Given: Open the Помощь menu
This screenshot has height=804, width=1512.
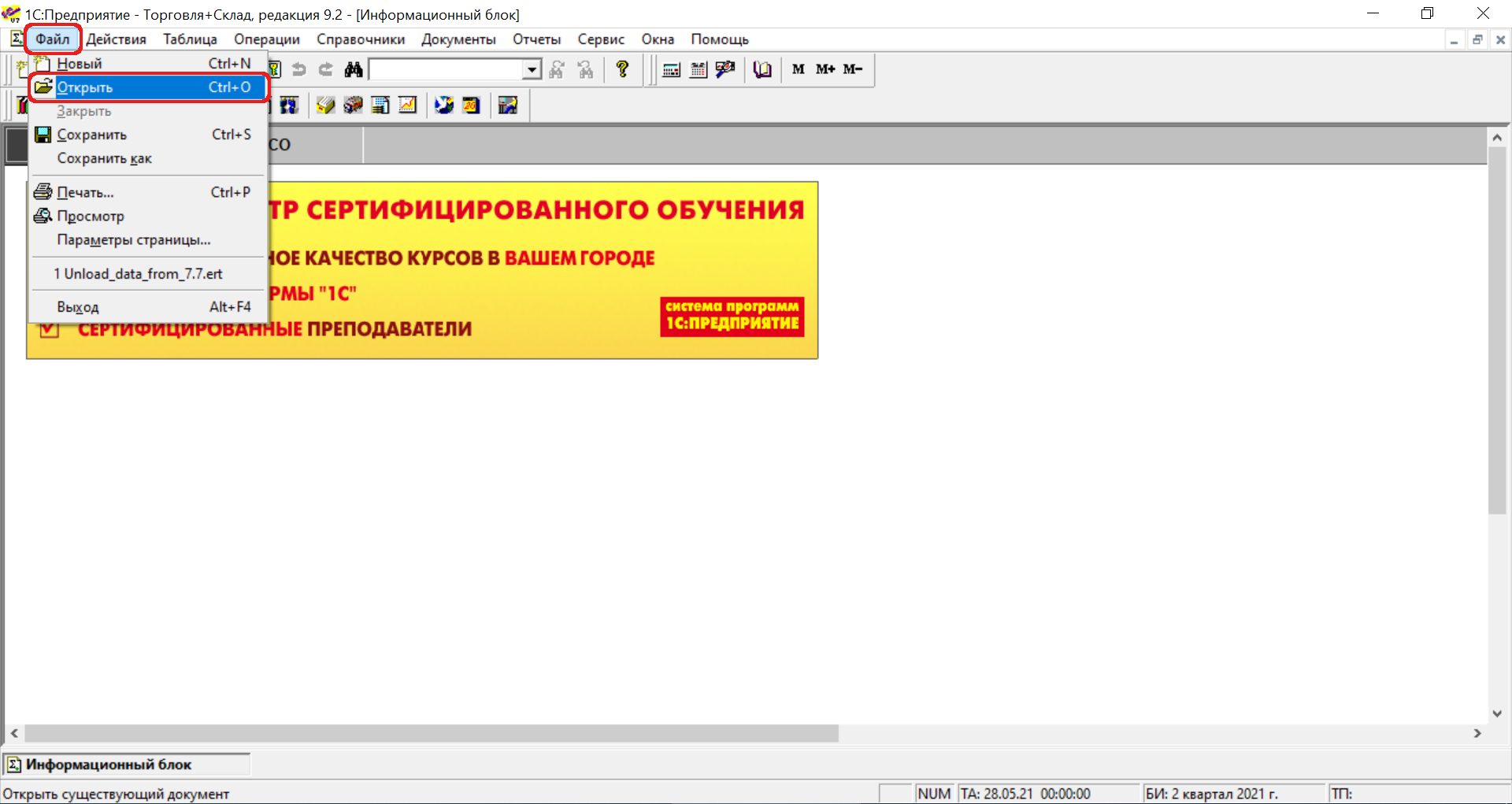Looking at the screenshot, I should (720, 39).
